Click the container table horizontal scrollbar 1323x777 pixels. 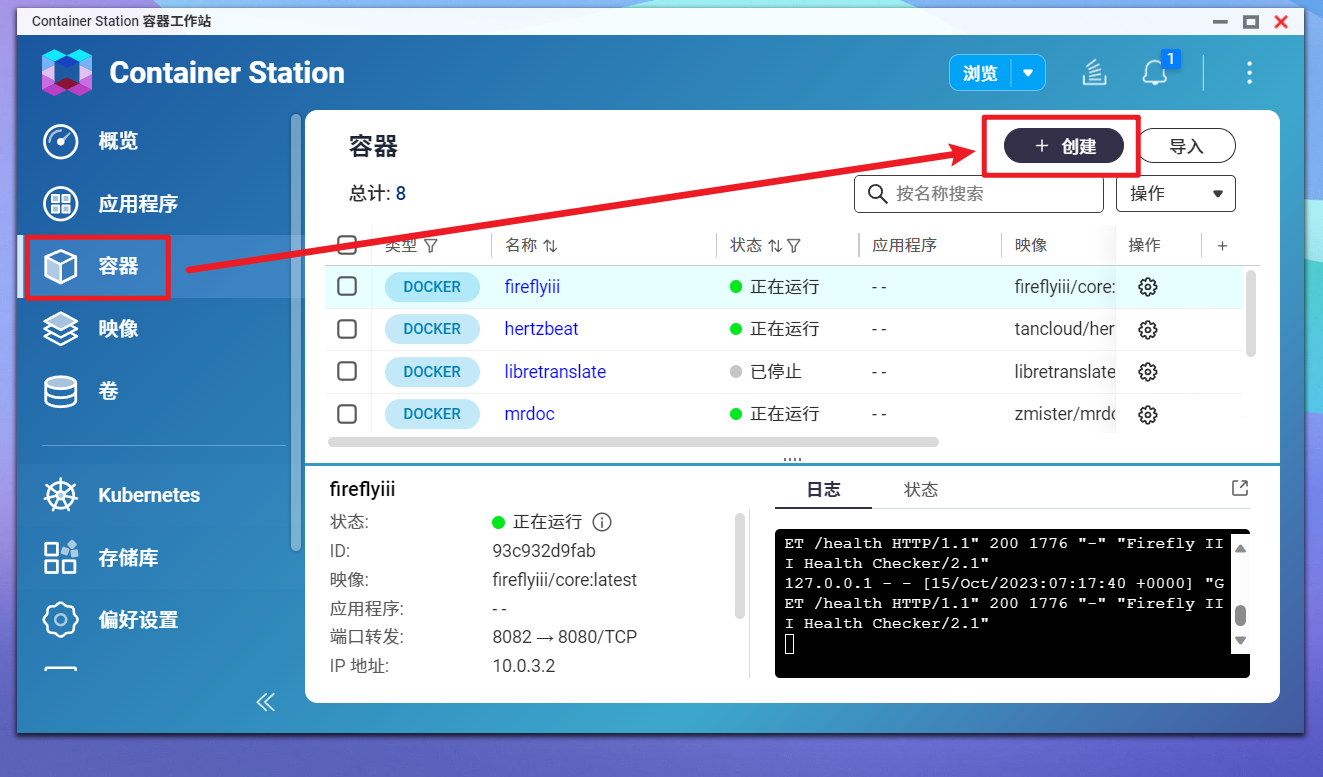pos(633,441)
